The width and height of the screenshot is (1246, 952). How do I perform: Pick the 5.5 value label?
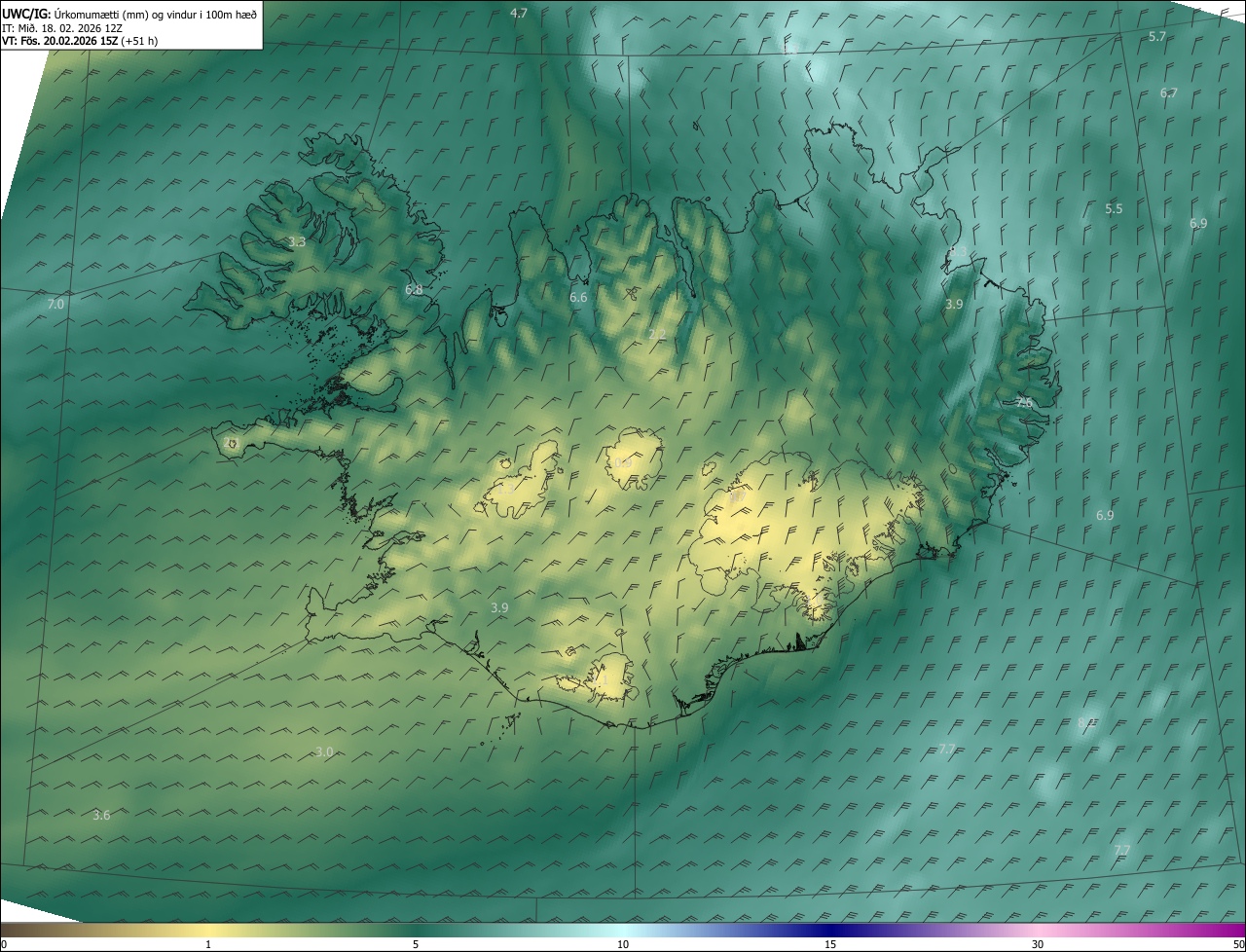(1114, 208)
